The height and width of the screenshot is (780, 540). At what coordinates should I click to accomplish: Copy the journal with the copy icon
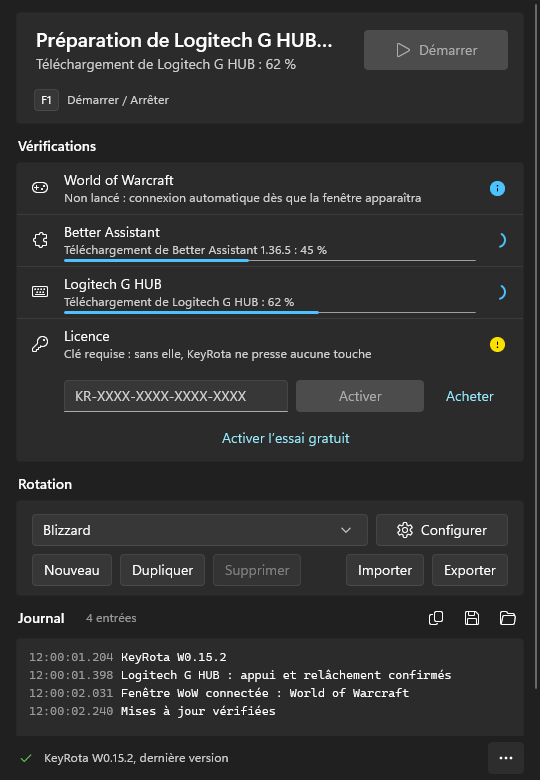coord(436,618)
